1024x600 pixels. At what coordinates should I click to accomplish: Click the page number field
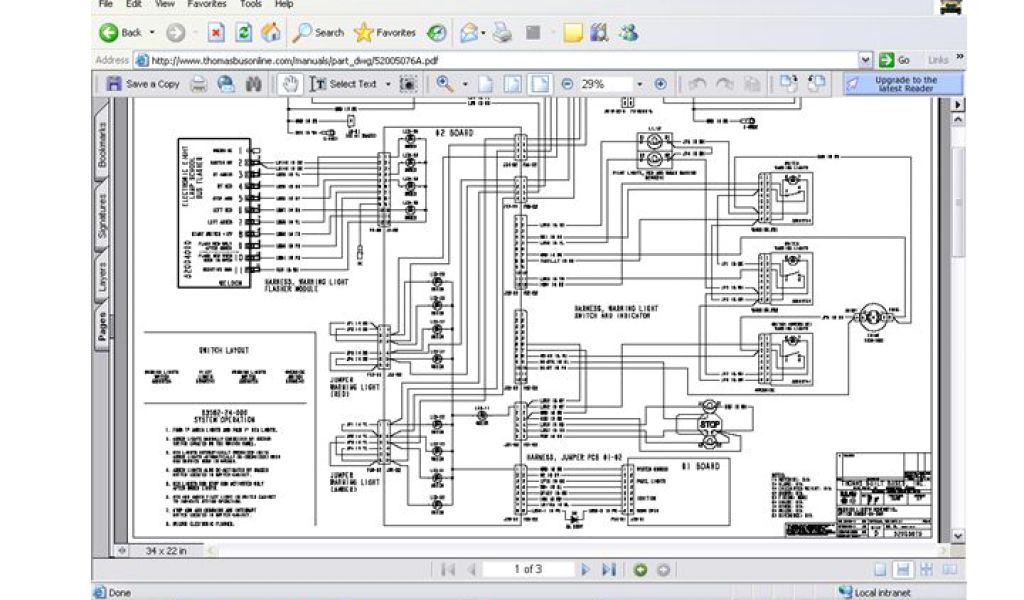(x=527, y=570)
